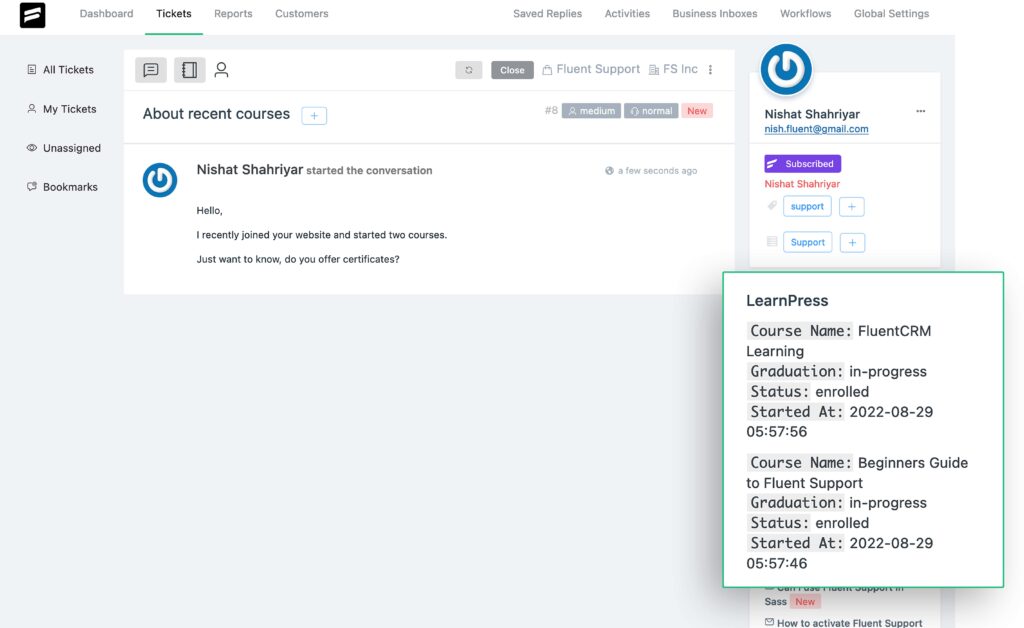Refresh the ticket with the reload icon
Screen dimensions: 1024x628
[468, 70]
